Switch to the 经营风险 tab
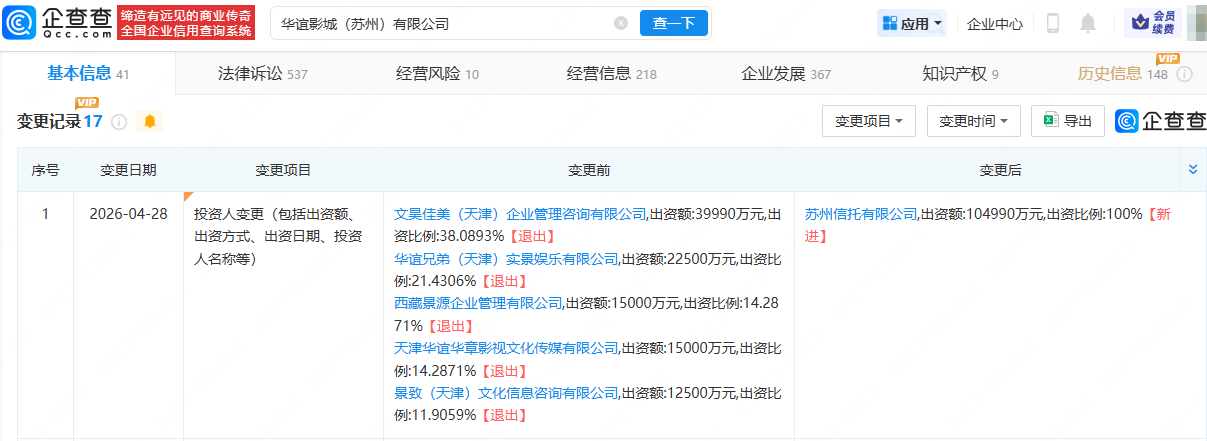Screen dimensions: 1207x441 [x=437, y=74]
